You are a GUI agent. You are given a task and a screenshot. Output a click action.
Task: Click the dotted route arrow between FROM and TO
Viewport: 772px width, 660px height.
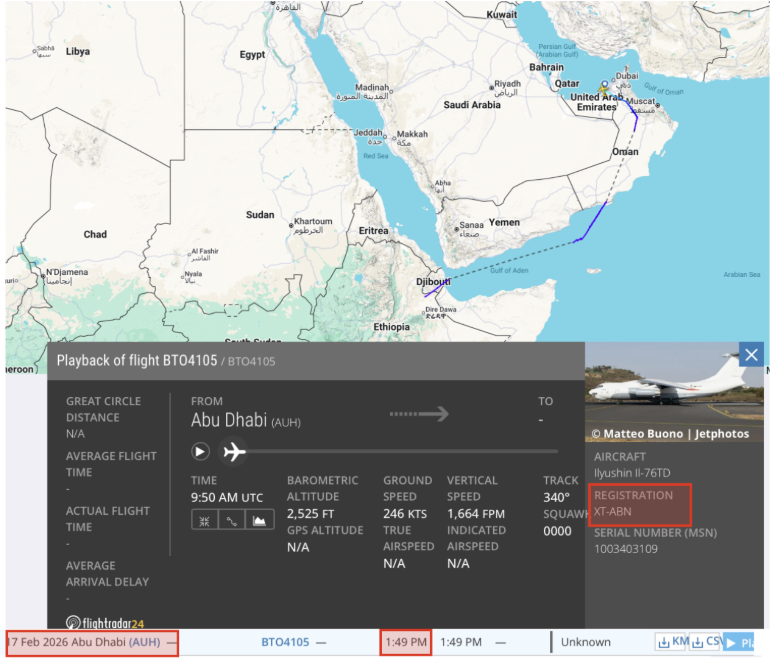419,414
